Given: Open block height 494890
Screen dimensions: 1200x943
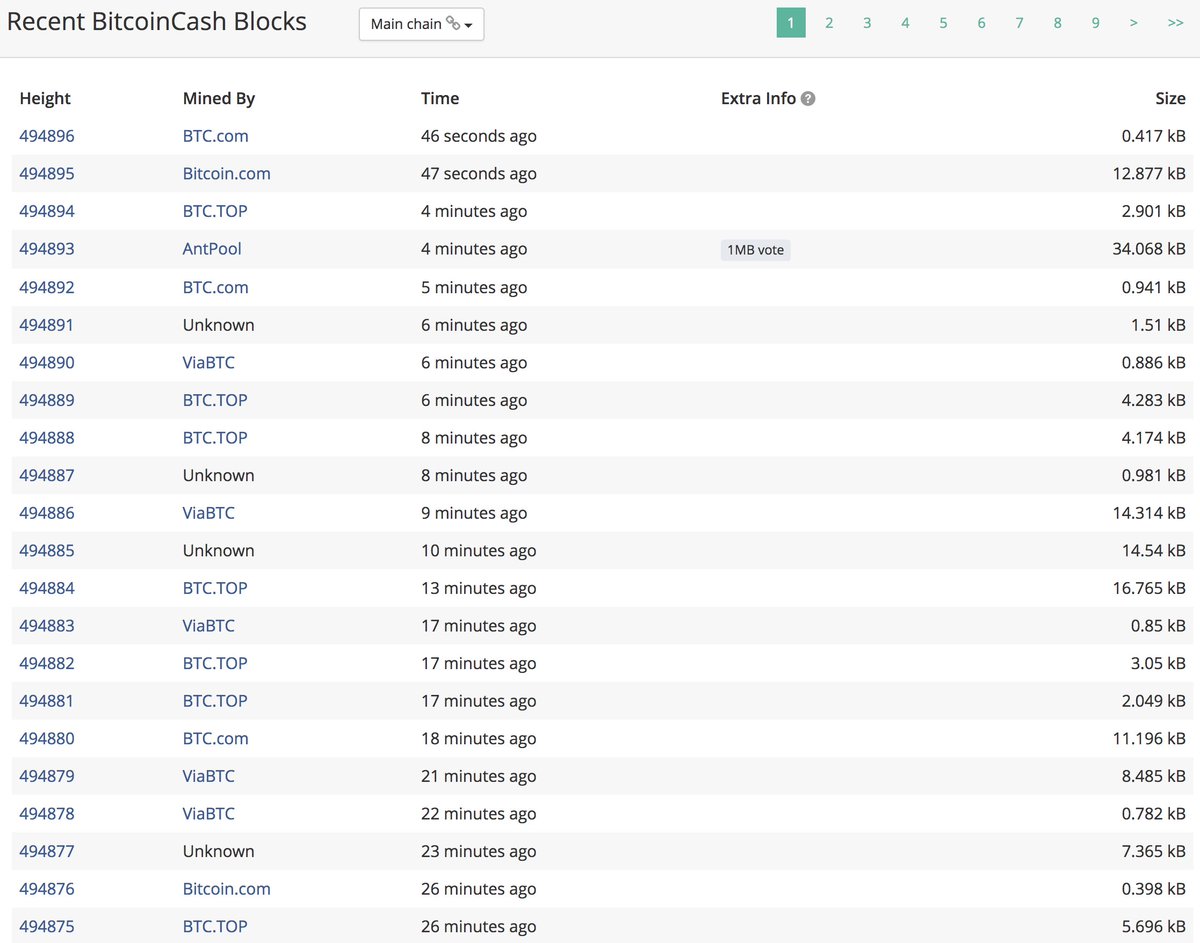Looking at the screenshot, I should tap(47, 362).
